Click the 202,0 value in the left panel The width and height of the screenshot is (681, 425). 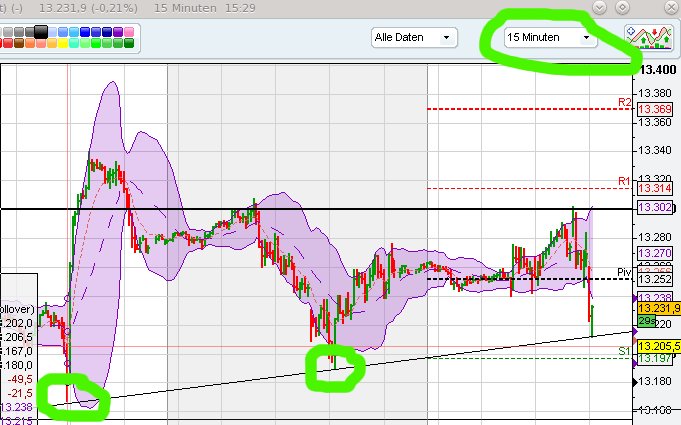click(19, 323)
